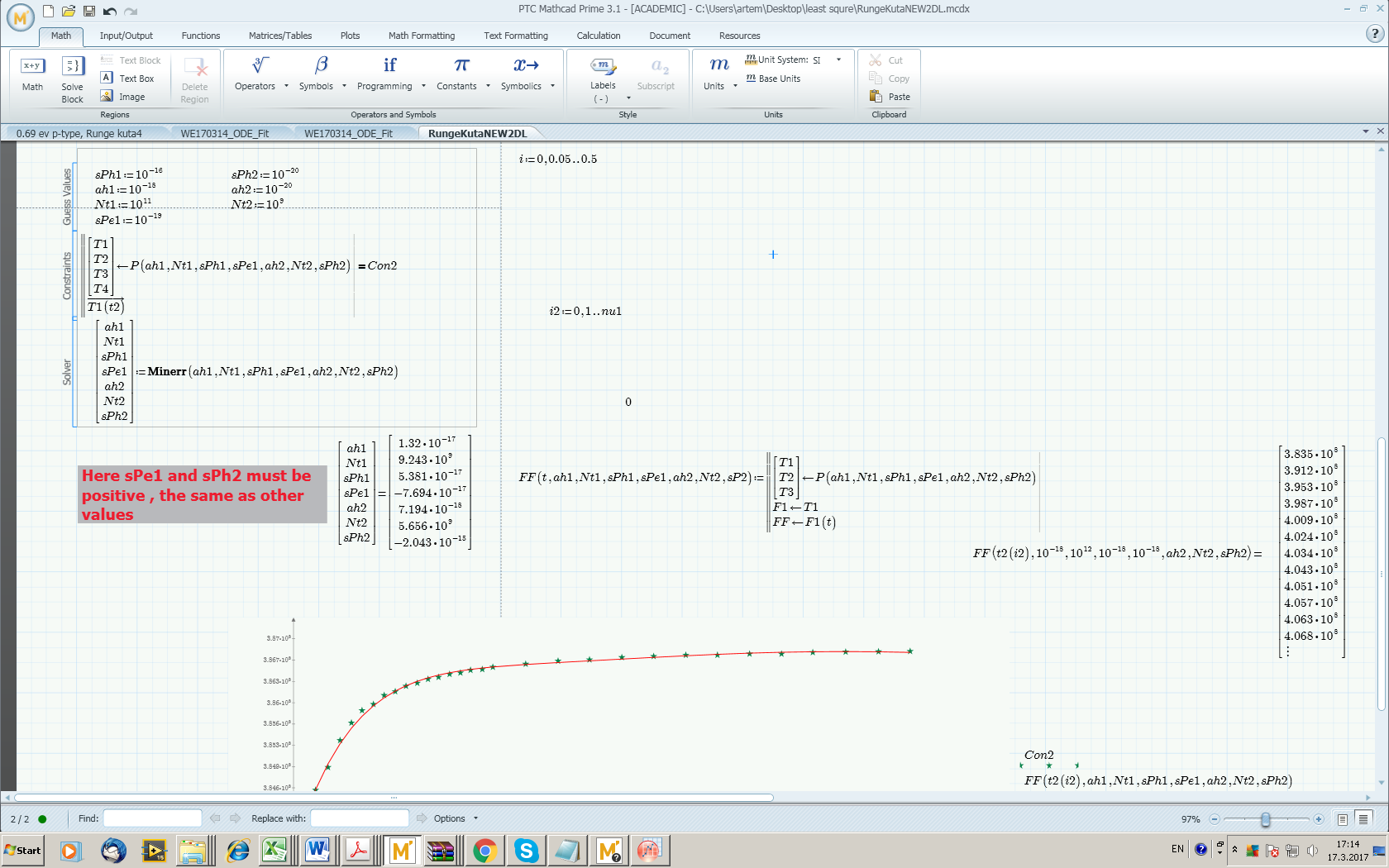Open the Text Formatting ribbon tab
Viewport: 1389px width, 868px height.
[x=516, y=36]
